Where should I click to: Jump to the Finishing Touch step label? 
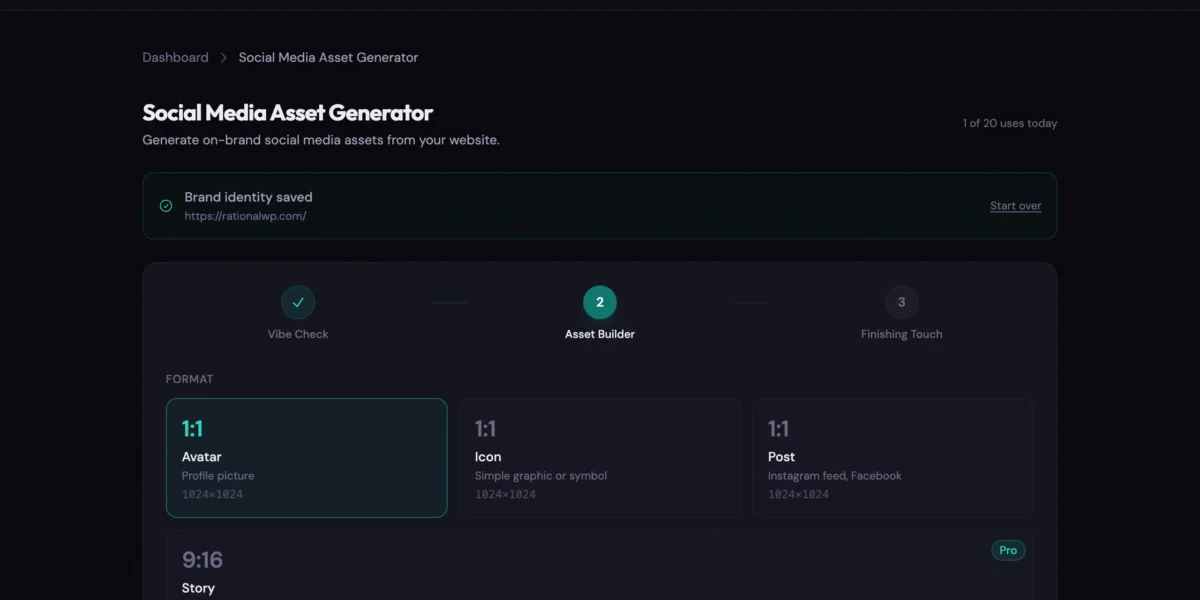tap(901, 334)
